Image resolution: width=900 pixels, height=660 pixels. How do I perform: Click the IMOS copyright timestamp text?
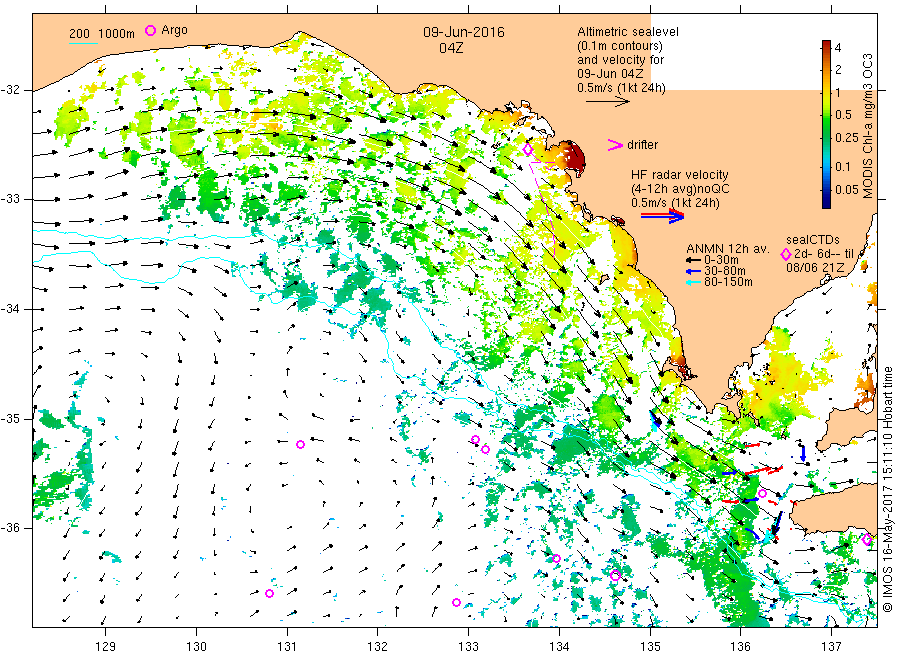[888, 489]
